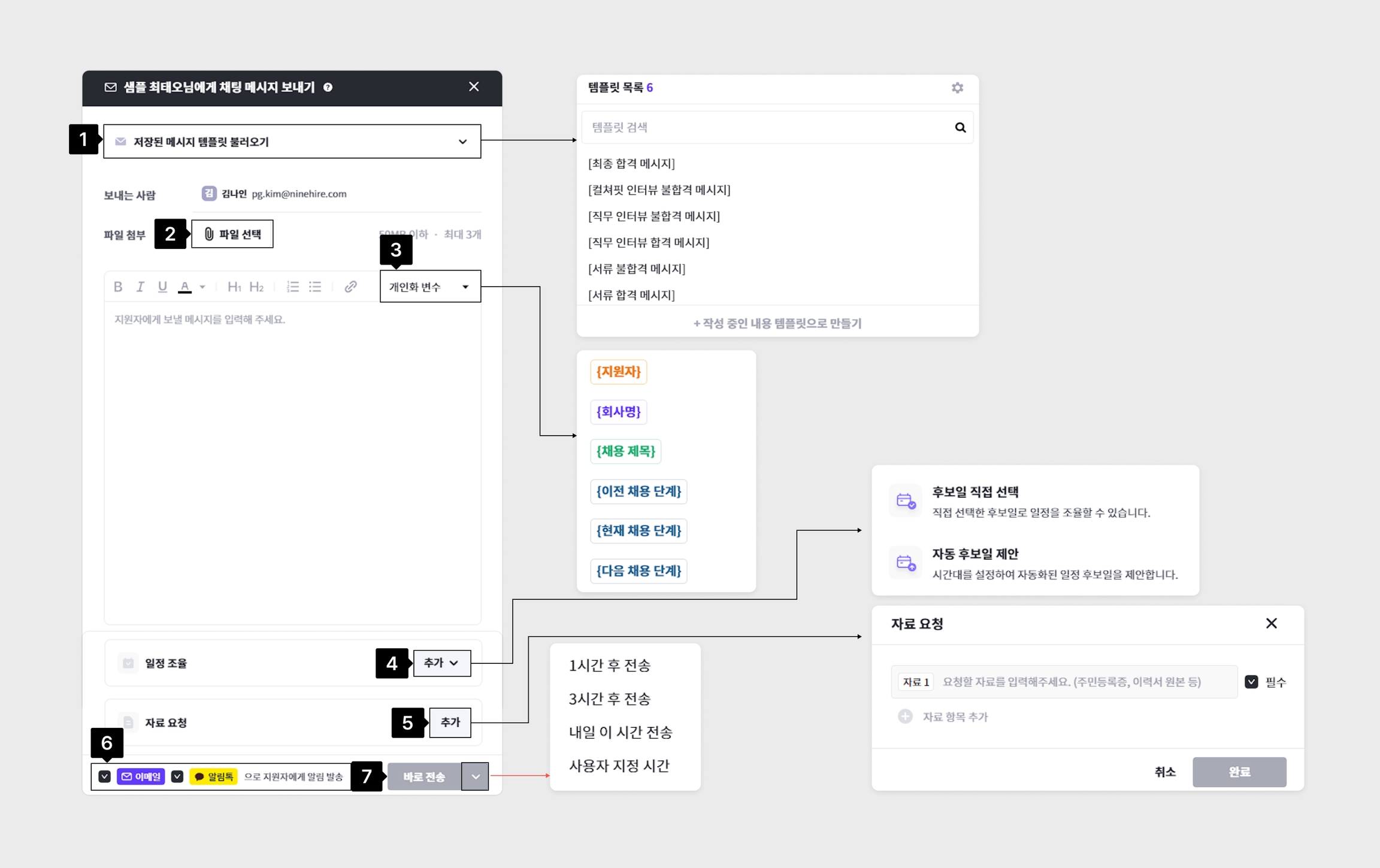Choose 내일 이 시간 전송 option
Viewport: 1380px width, 868px height.
pyautogui.click(x=621, y=732)
